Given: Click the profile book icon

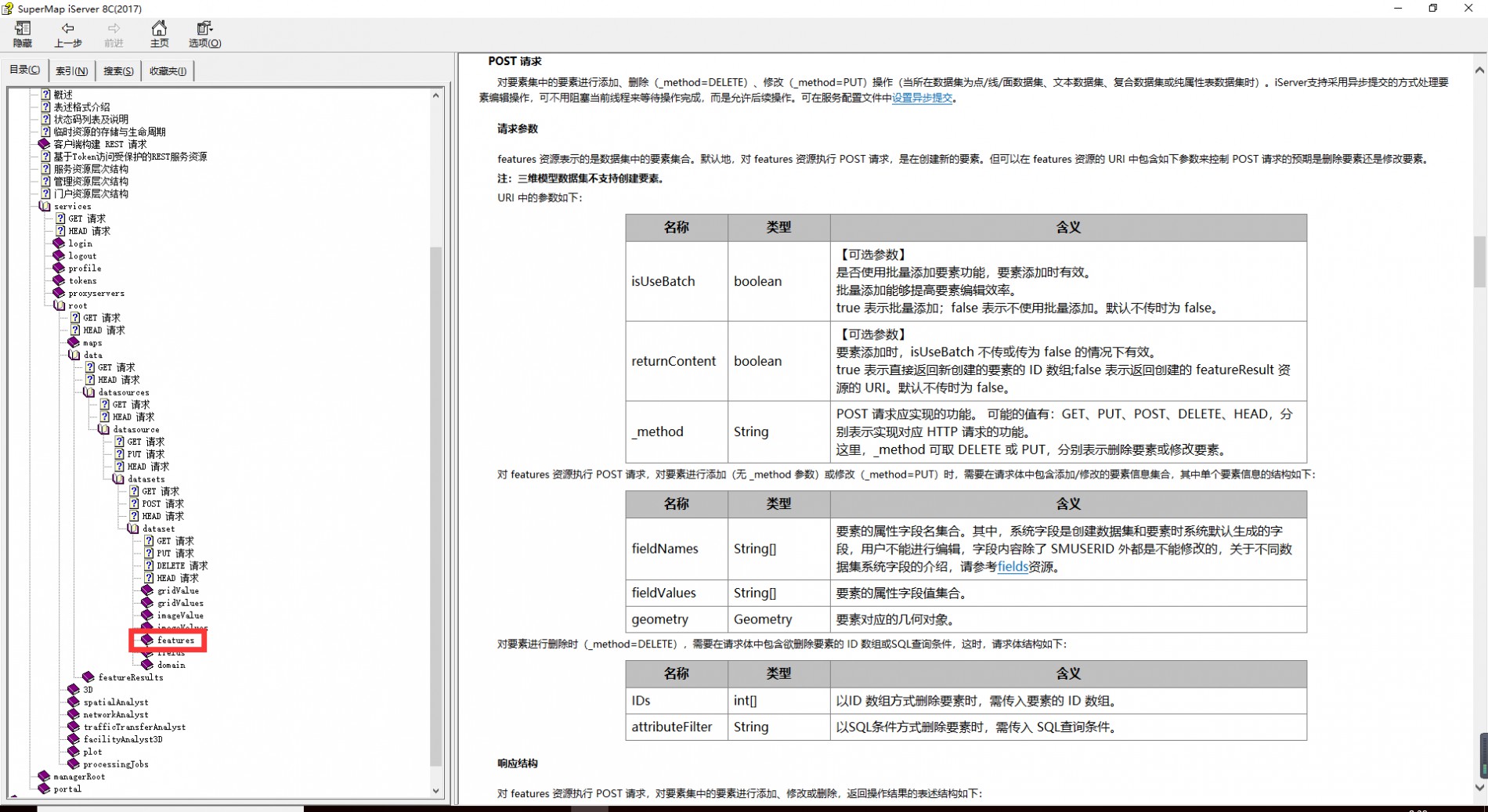Looking at the screenshot, I should (59, 268).
